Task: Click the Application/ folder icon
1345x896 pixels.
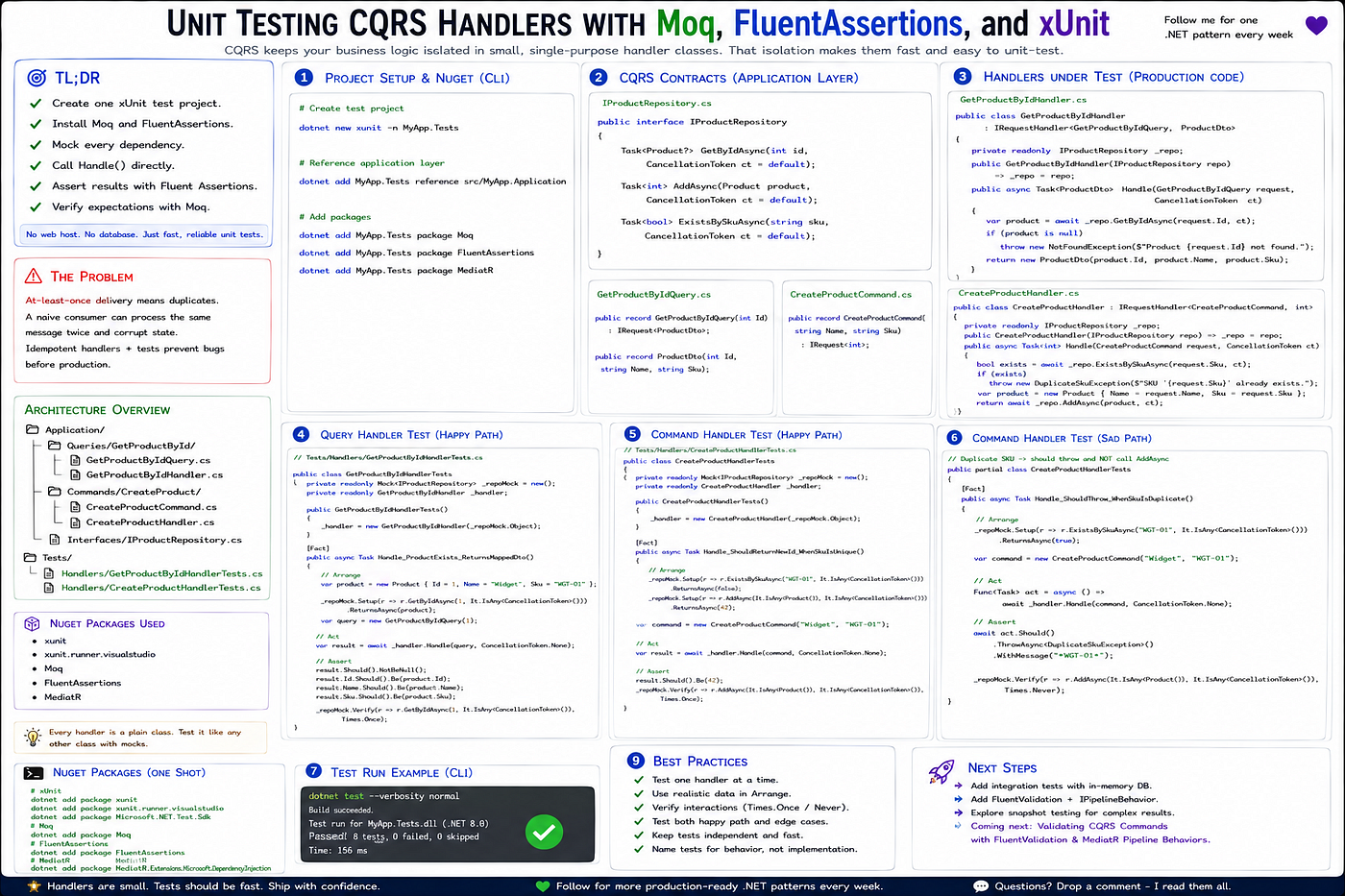Action: 32,429
